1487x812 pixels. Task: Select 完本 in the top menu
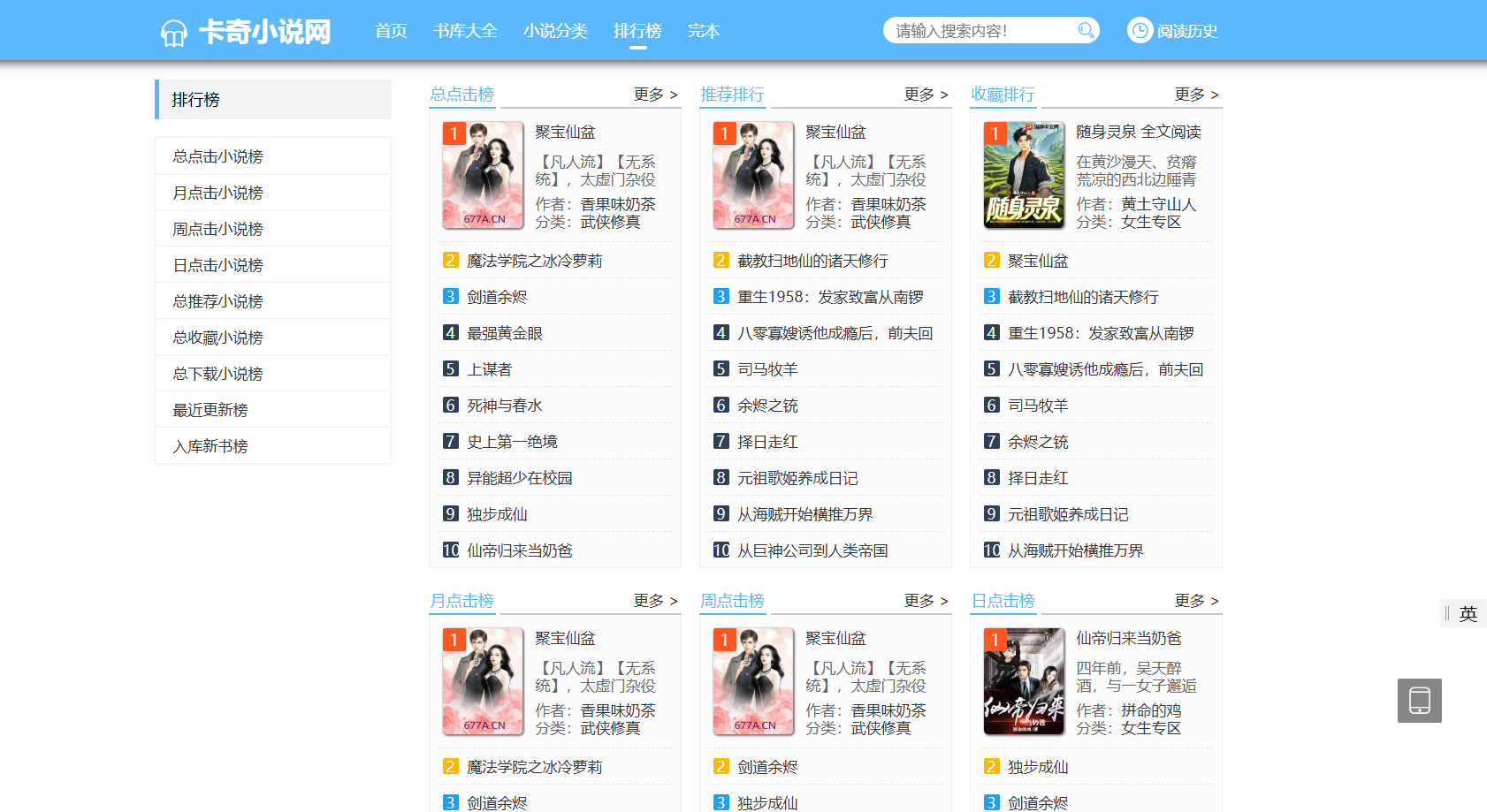(704, 31)
